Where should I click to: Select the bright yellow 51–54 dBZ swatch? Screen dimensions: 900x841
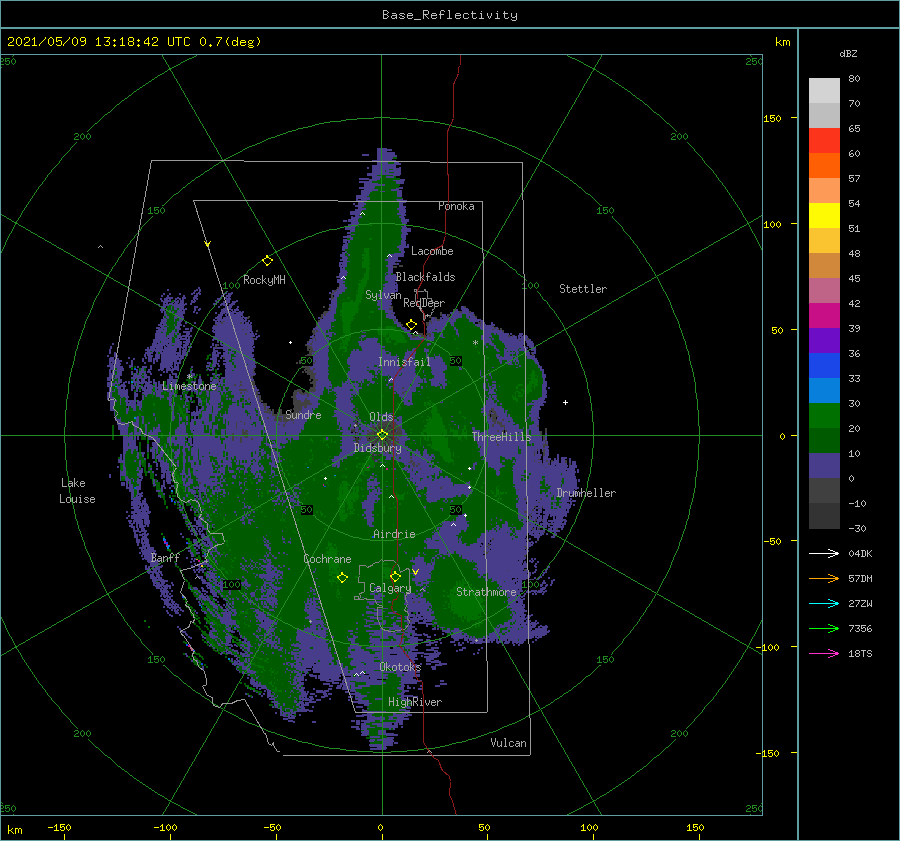824,216
